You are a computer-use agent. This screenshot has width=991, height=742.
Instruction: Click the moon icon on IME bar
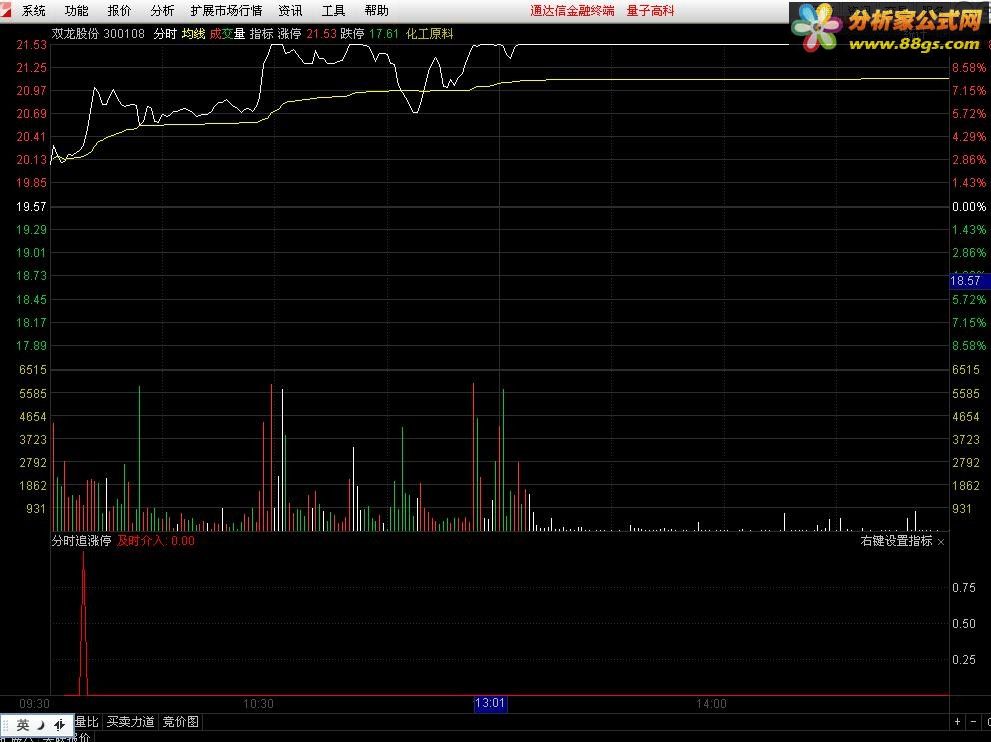tap(41, 725)
